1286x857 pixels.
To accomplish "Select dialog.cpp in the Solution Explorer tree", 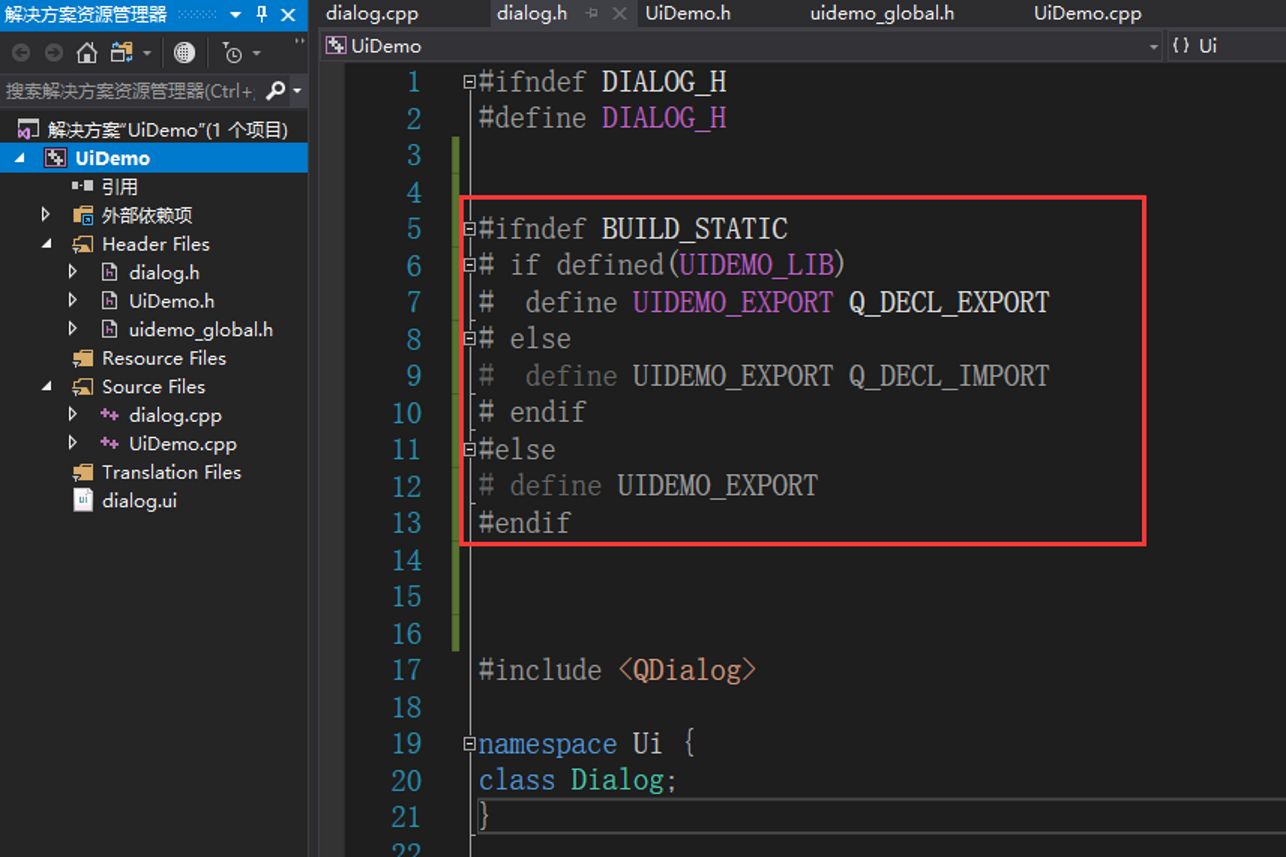I will (x=175, y=415).
